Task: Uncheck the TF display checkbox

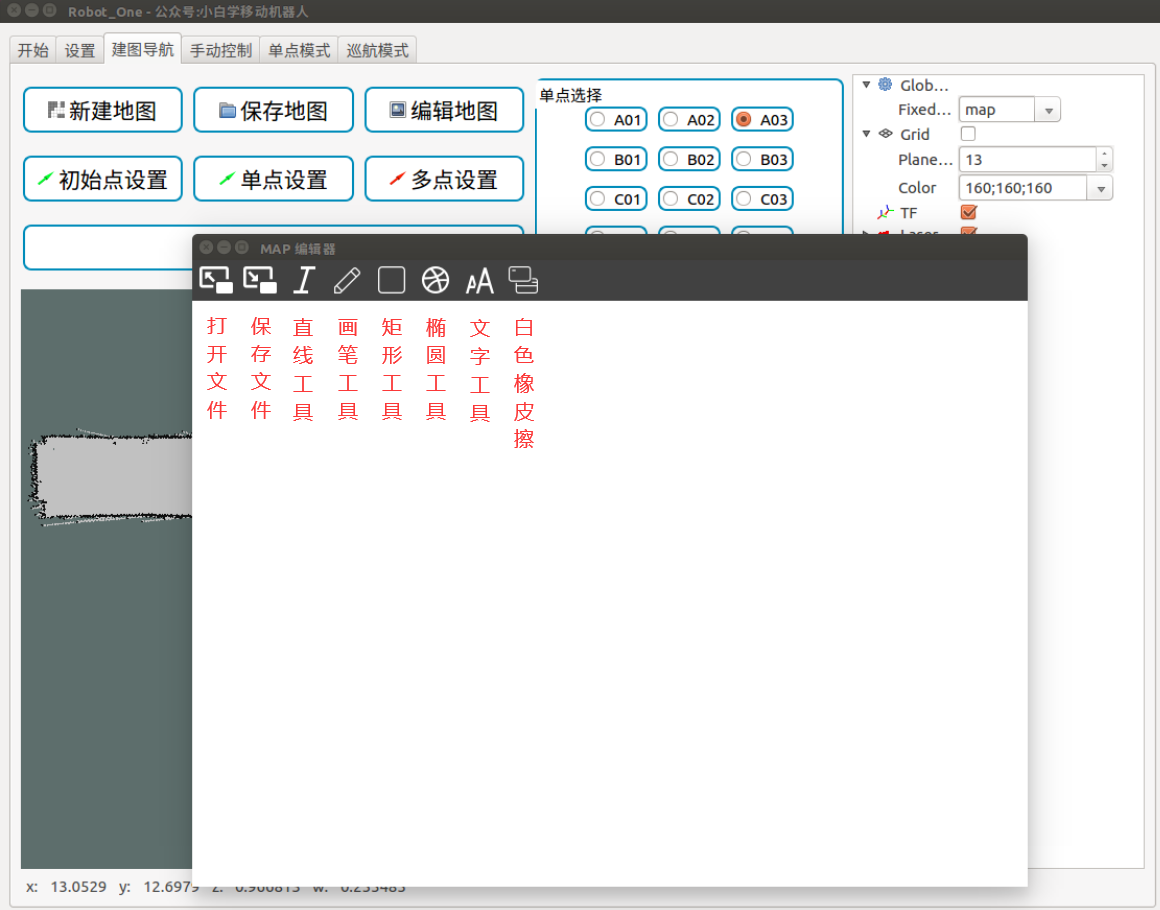Action: [968, 212]
